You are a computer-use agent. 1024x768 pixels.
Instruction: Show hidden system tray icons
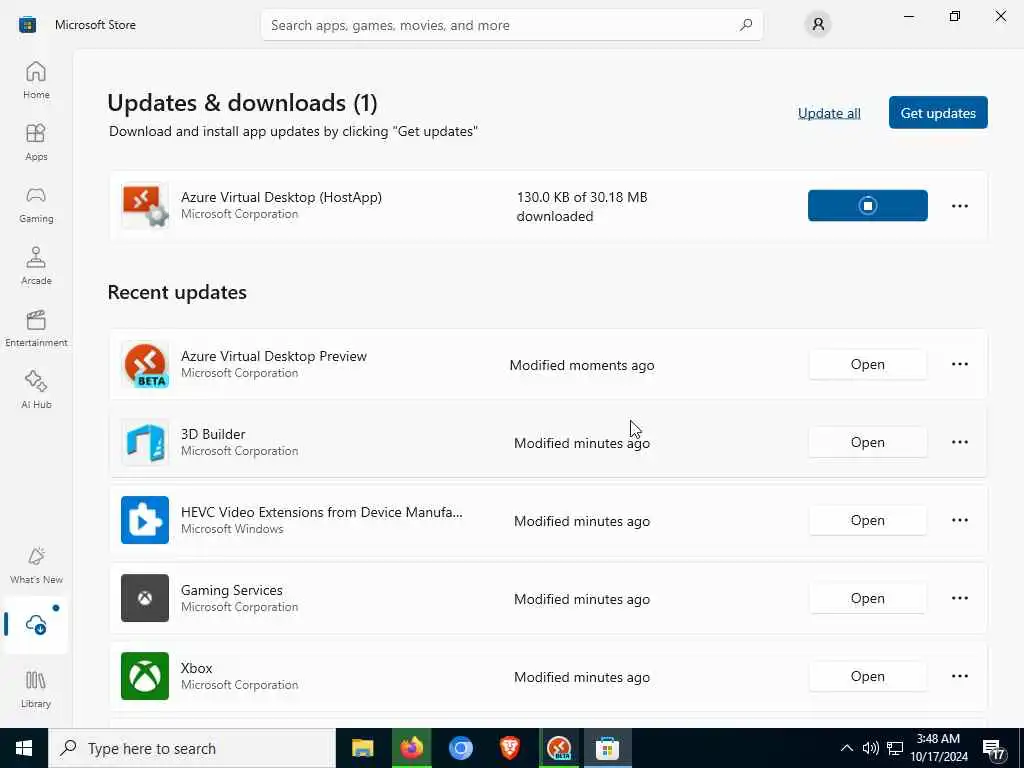(x=846, y=748)
